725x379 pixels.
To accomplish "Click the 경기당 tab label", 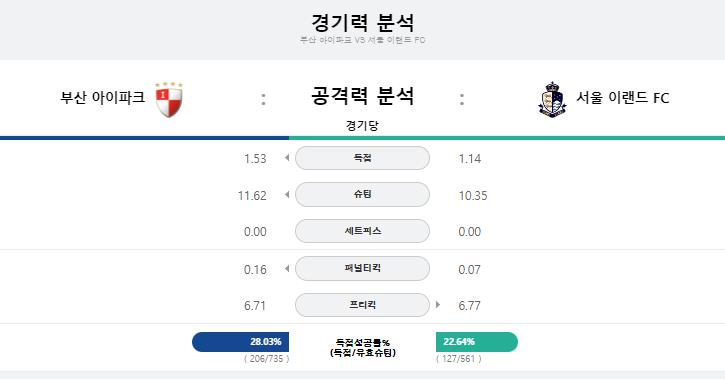I will click(x=362, y=126).
